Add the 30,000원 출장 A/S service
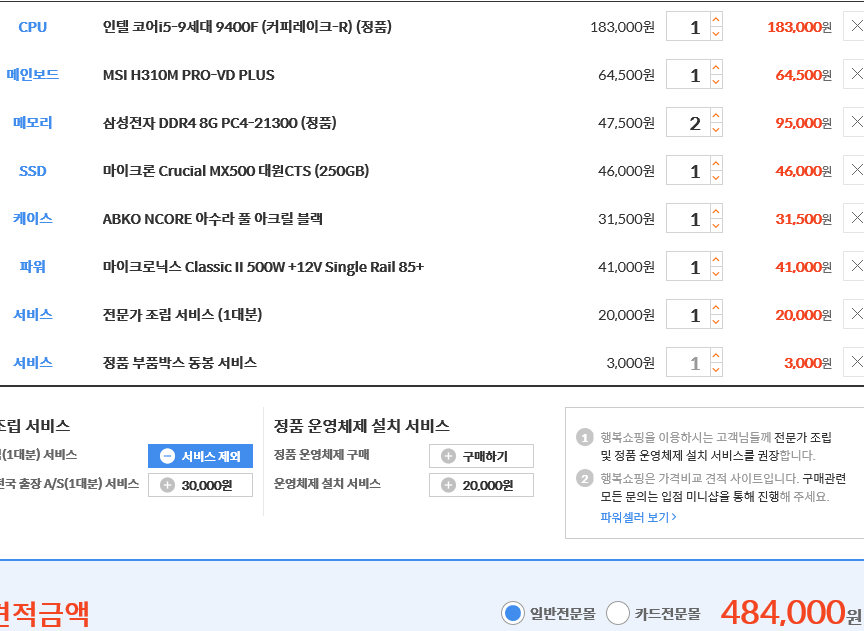 coord(201,485)
